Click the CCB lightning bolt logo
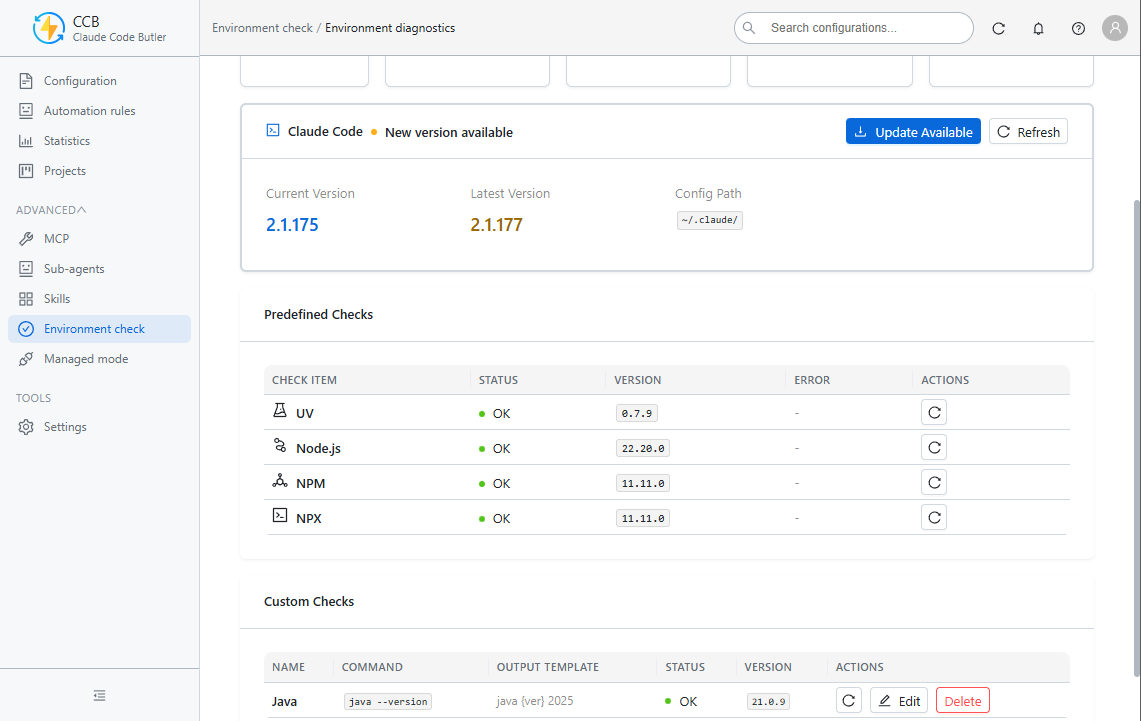The width and height of the screenshot is (1141, 721). 48,28
